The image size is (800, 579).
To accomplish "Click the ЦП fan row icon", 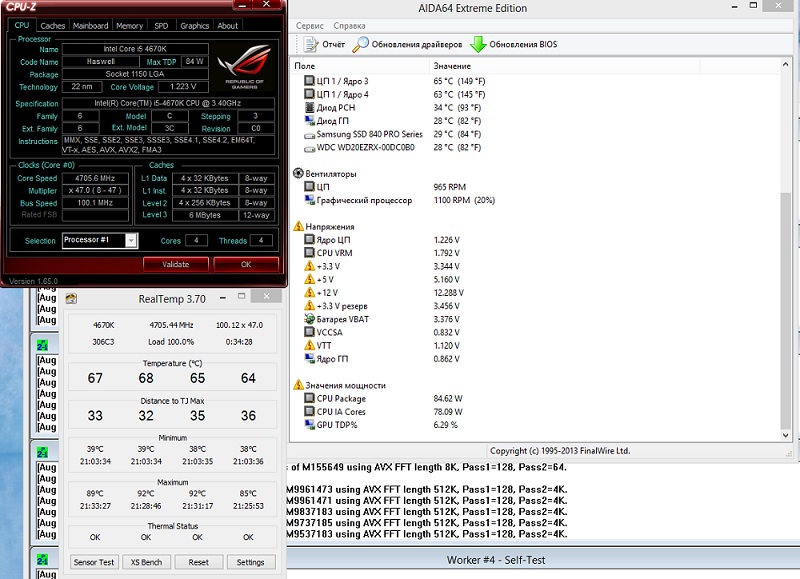I will (309, 187).
